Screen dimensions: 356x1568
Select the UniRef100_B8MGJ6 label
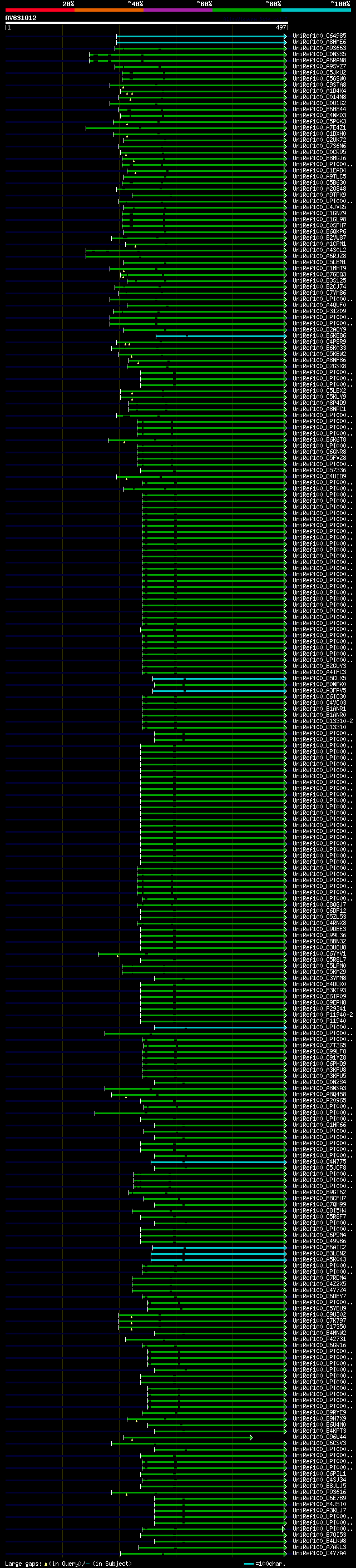[x=319, y=159]
